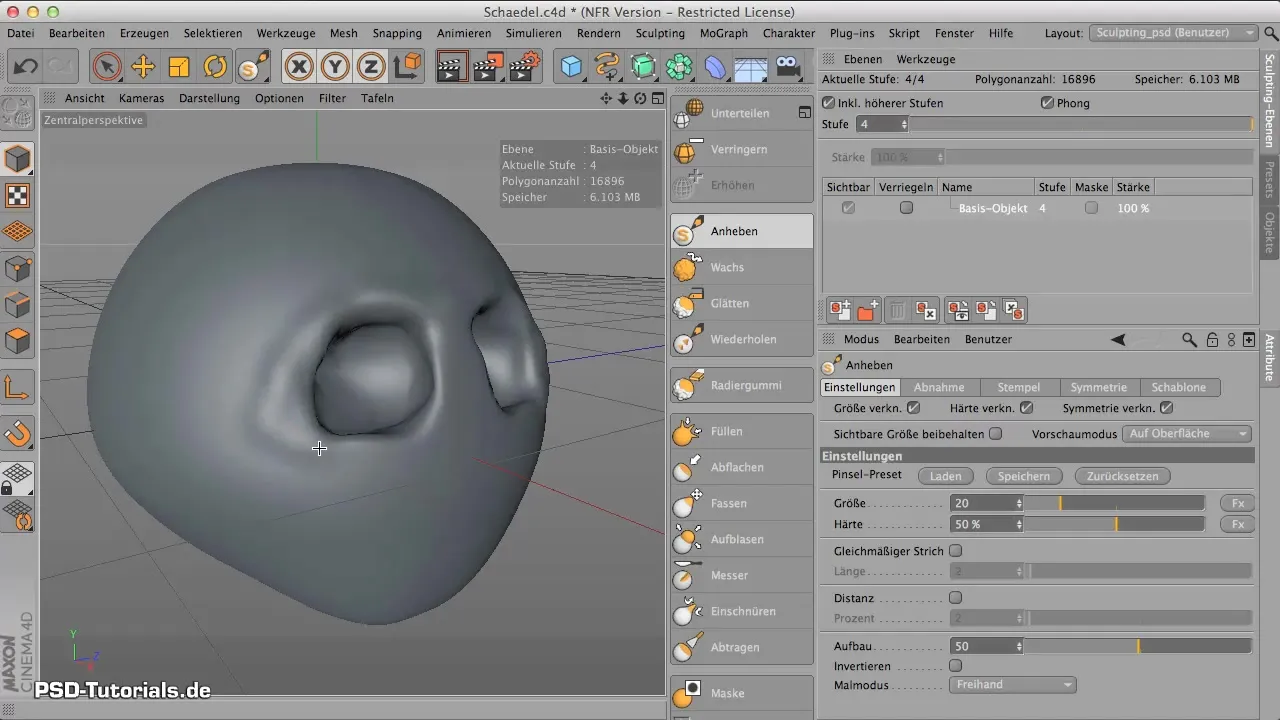Enable Gleichmäßiger Strich checkbox
Screen dimensions: 1280x720
pos(955,550)
